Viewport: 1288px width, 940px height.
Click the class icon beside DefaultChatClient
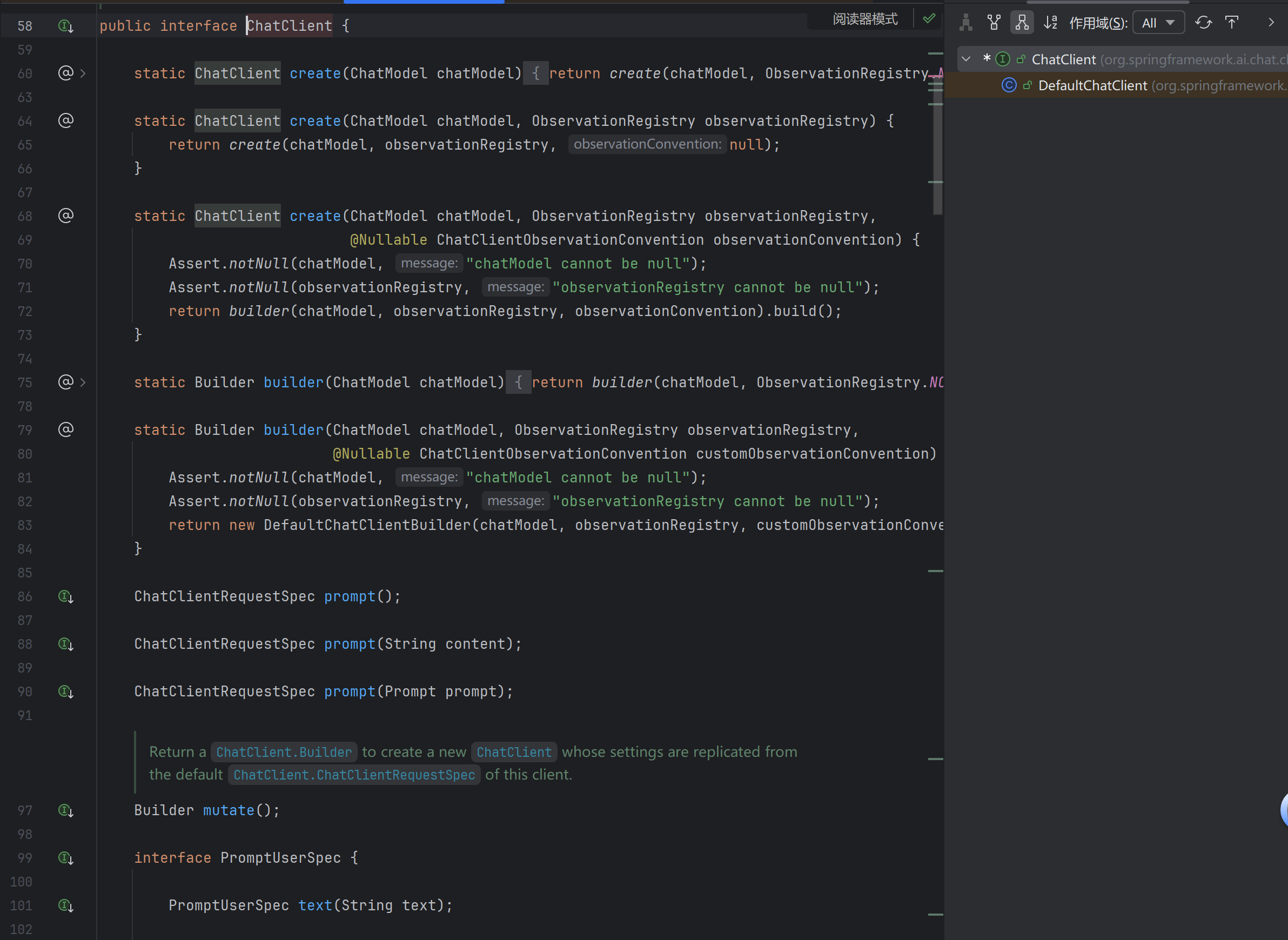pyautogui.click(x=1009, y=85)
